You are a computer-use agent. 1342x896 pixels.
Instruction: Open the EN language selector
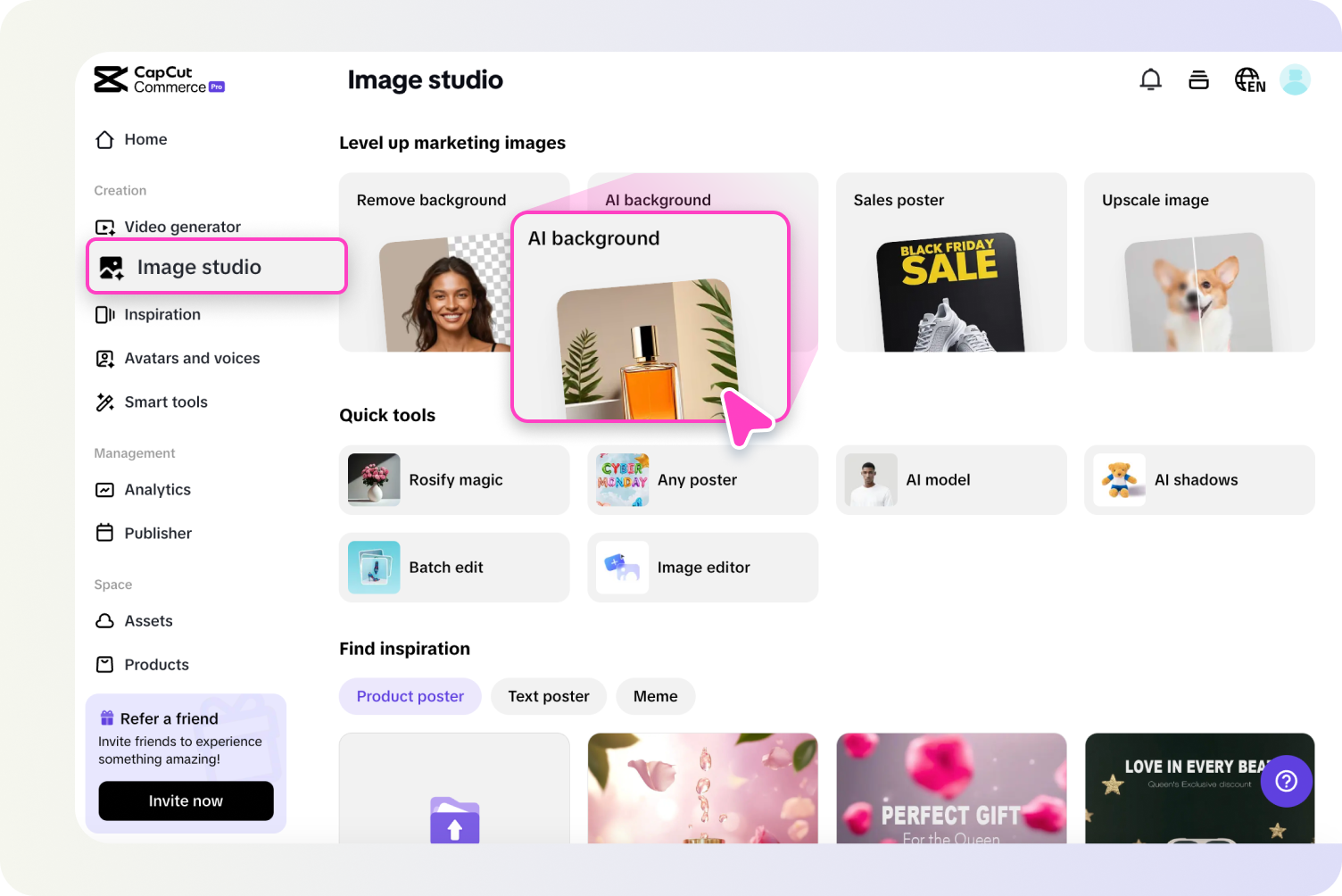pos(1249,79)
